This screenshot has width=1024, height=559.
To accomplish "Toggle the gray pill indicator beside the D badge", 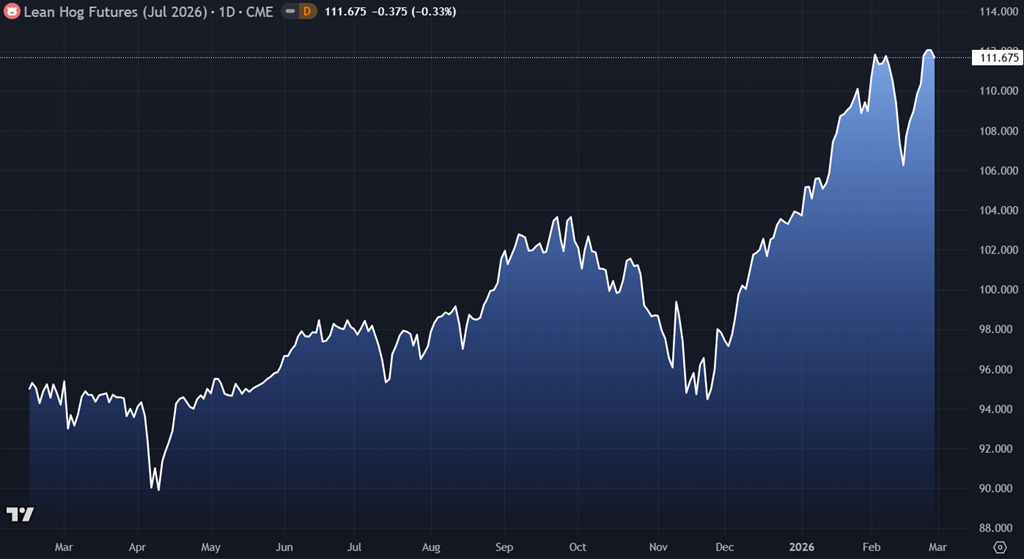I will pos(289,11).
